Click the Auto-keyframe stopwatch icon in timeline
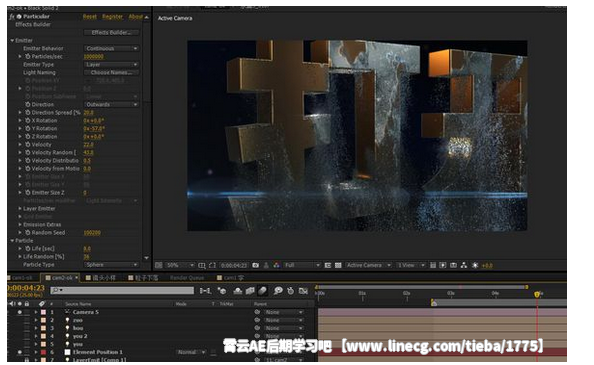The height and width of the screenshot is (365, 594). pos(291,291)
